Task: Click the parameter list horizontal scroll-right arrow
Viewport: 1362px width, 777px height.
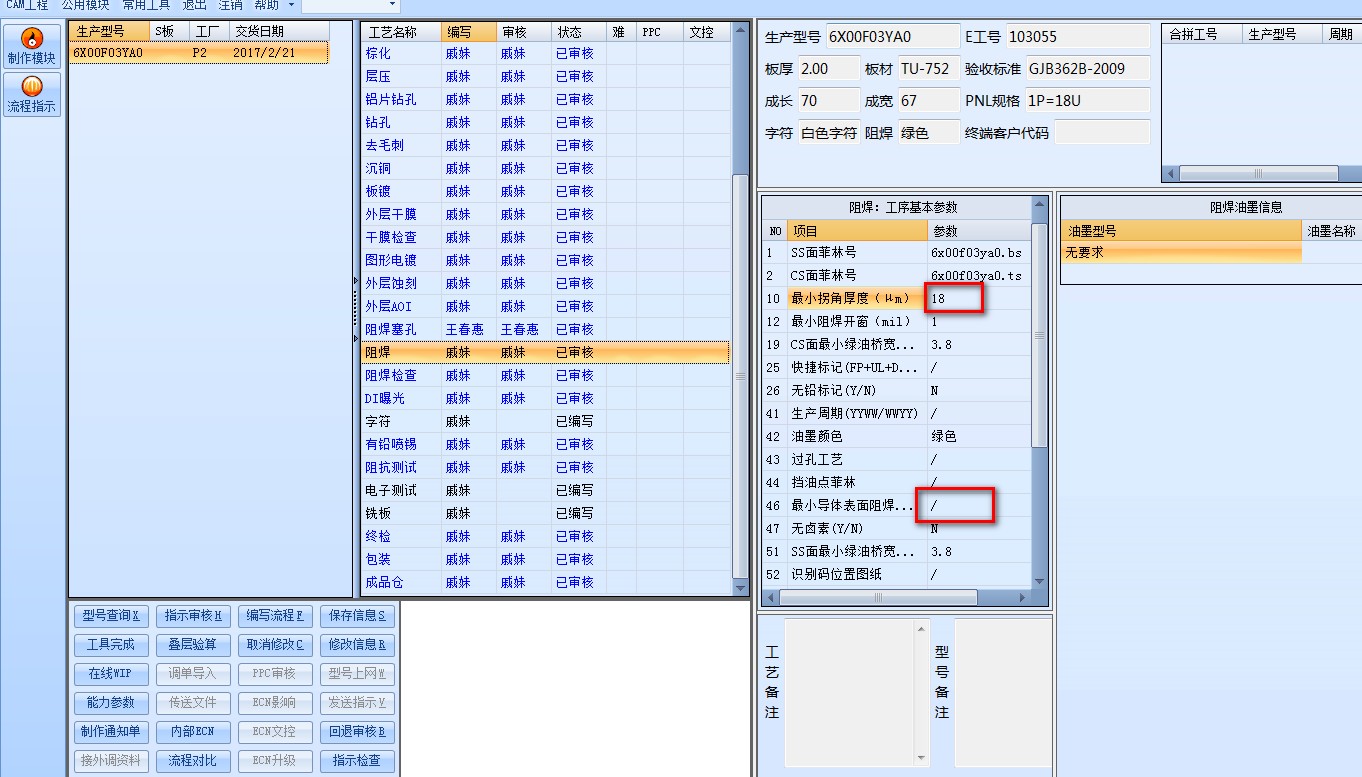Action: tap(1022, 598)
